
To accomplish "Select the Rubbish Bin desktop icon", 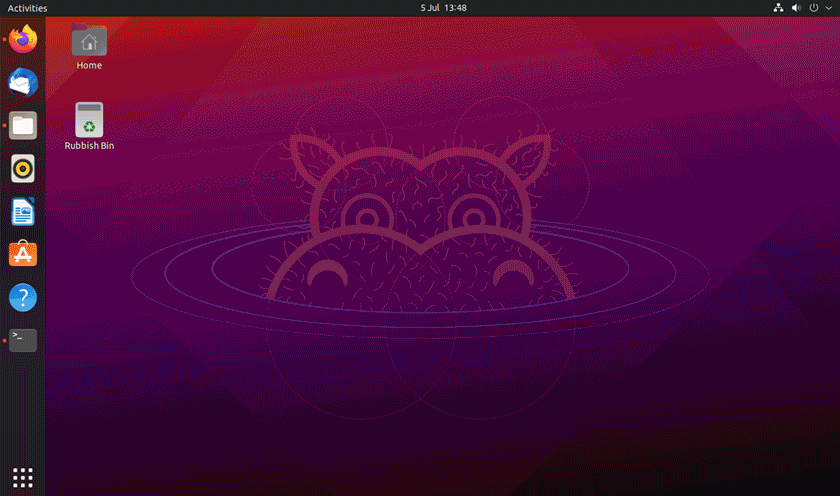I will click(89, 119).
